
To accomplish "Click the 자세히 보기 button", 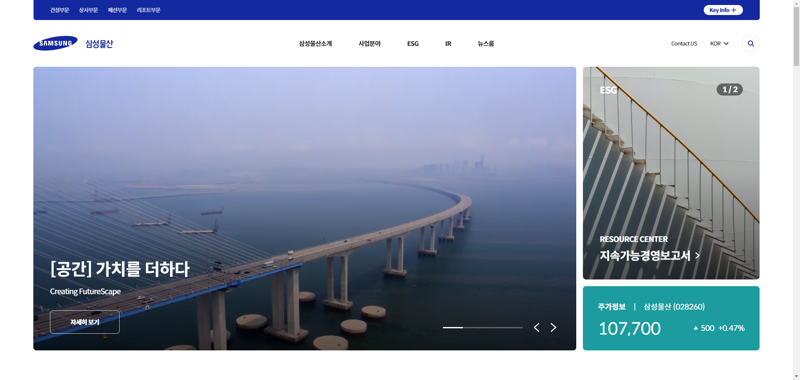I will [85, 322].
